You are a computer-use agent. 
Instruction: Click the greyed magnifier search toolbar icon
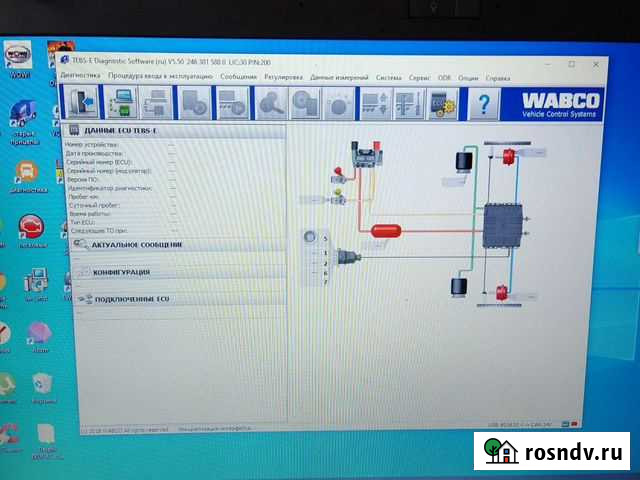point(271,103)
